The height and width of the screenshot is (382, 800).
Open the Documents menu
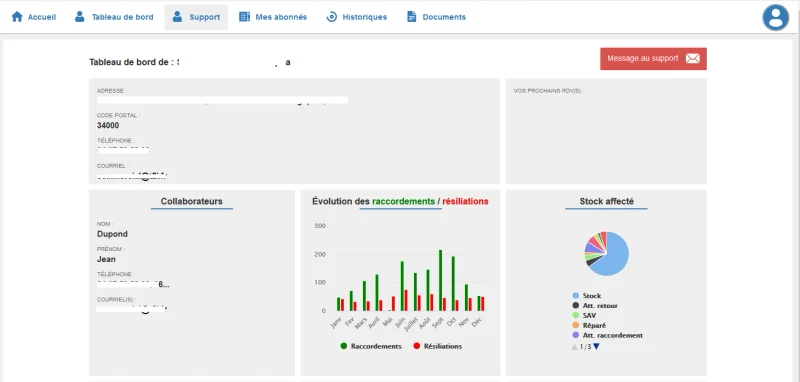(436, 17)
